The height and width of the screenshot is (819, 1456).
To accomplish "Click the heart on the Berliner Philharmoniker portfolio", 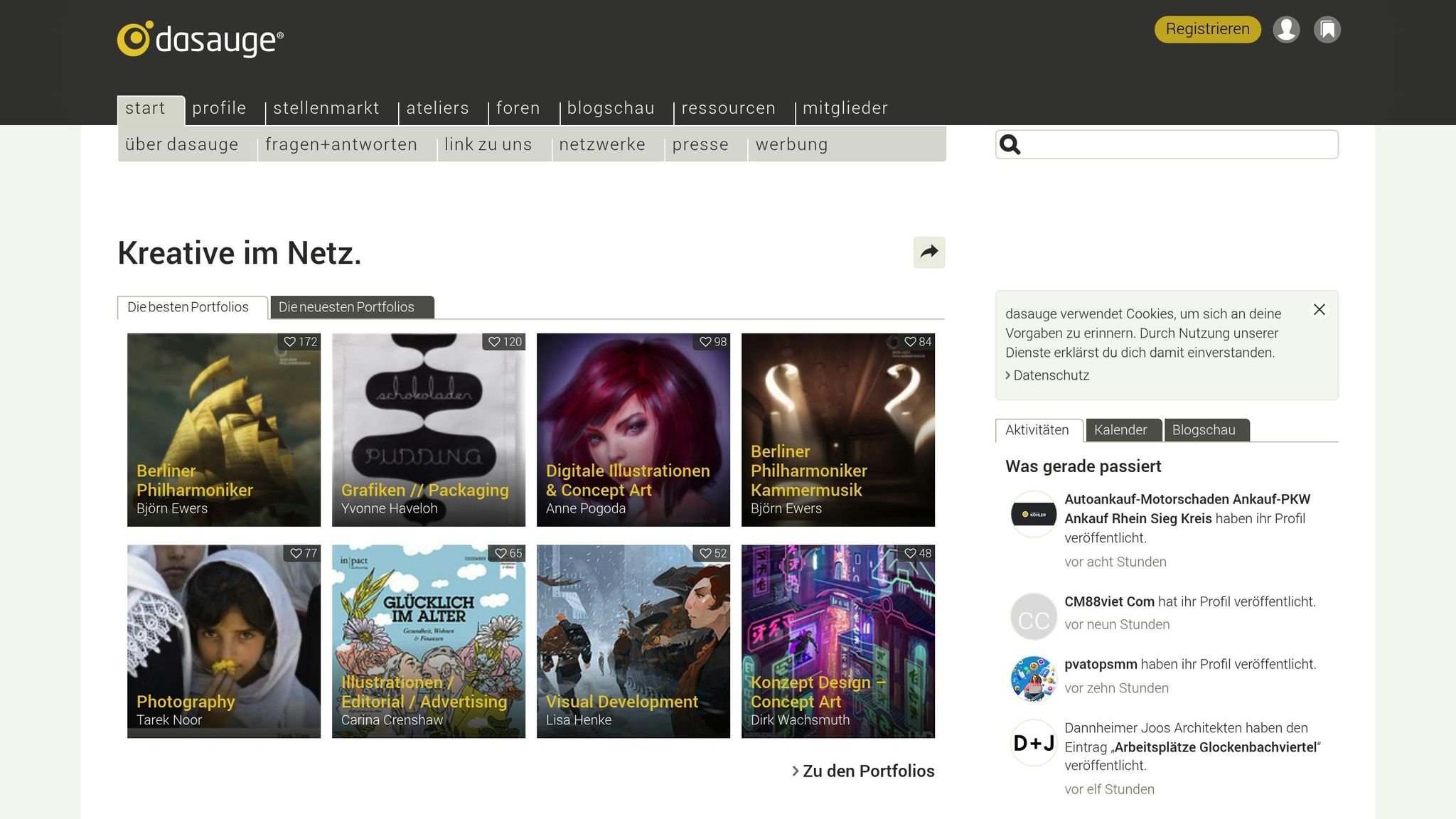I will click(289, 341).
